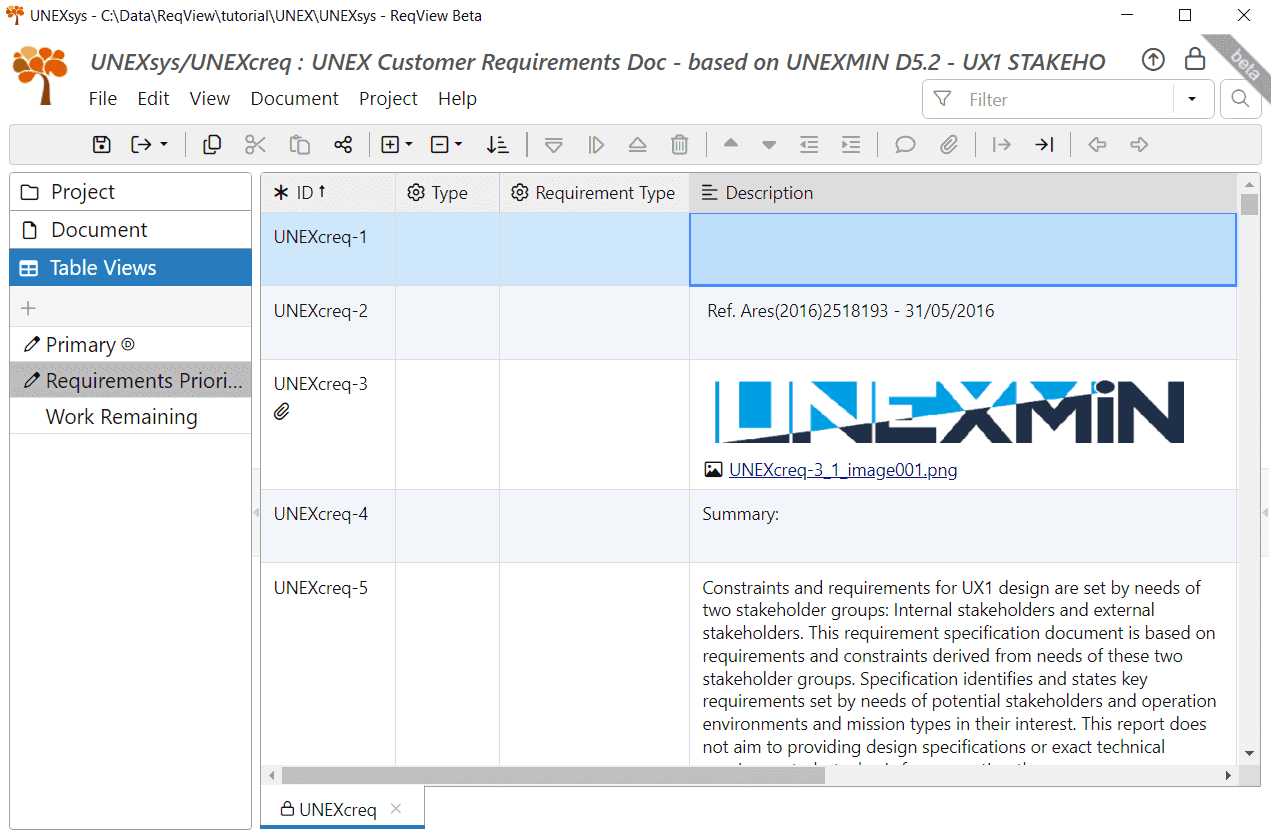This screenshot has height=835, width=1271.
Task: Select the UNEXcreq-2 ID cell
Action: pyautogui.click(x=328, y=323)
